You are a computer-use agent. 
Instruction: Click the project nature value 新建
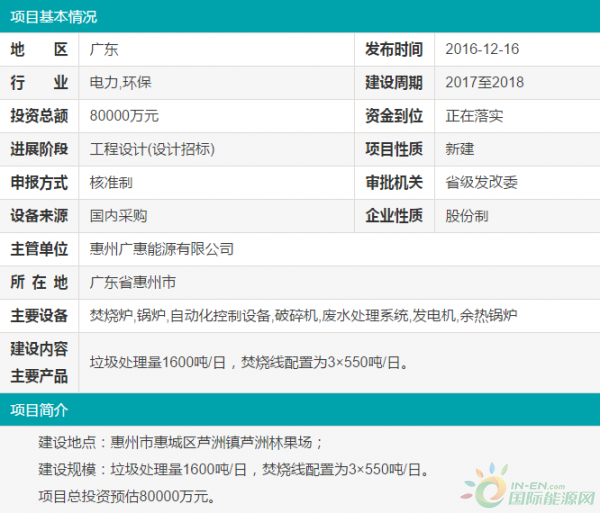click(x=460, y=149)
